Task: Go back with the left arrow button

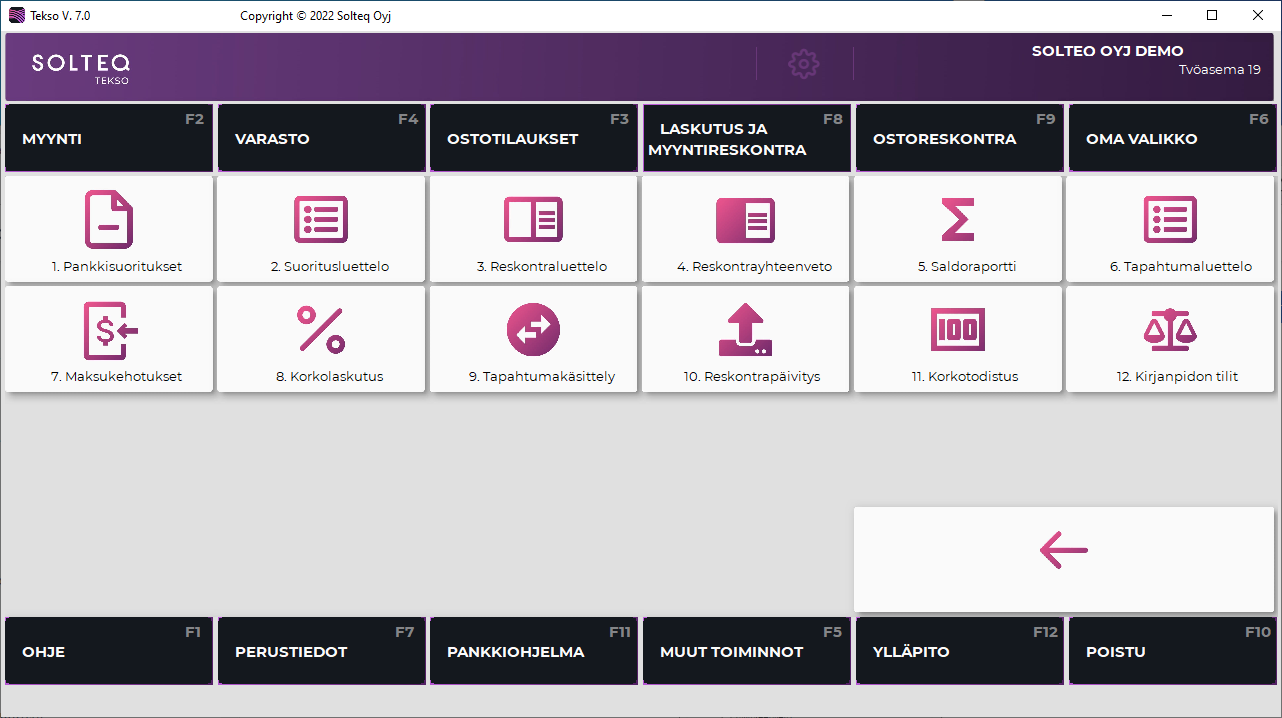Action: 1064,550
